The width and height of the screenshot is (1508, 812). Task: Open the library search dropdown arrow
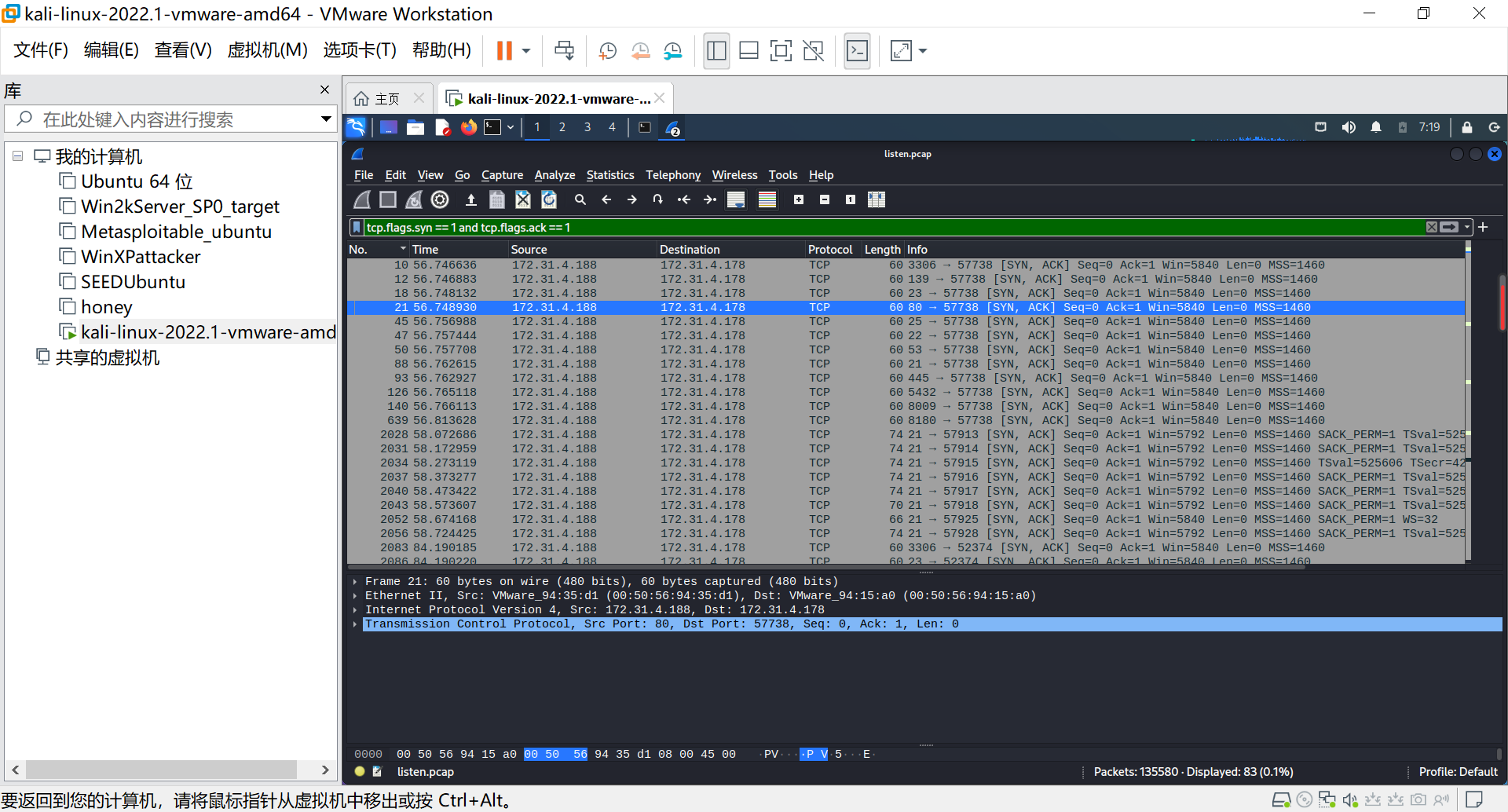[326, 119]
